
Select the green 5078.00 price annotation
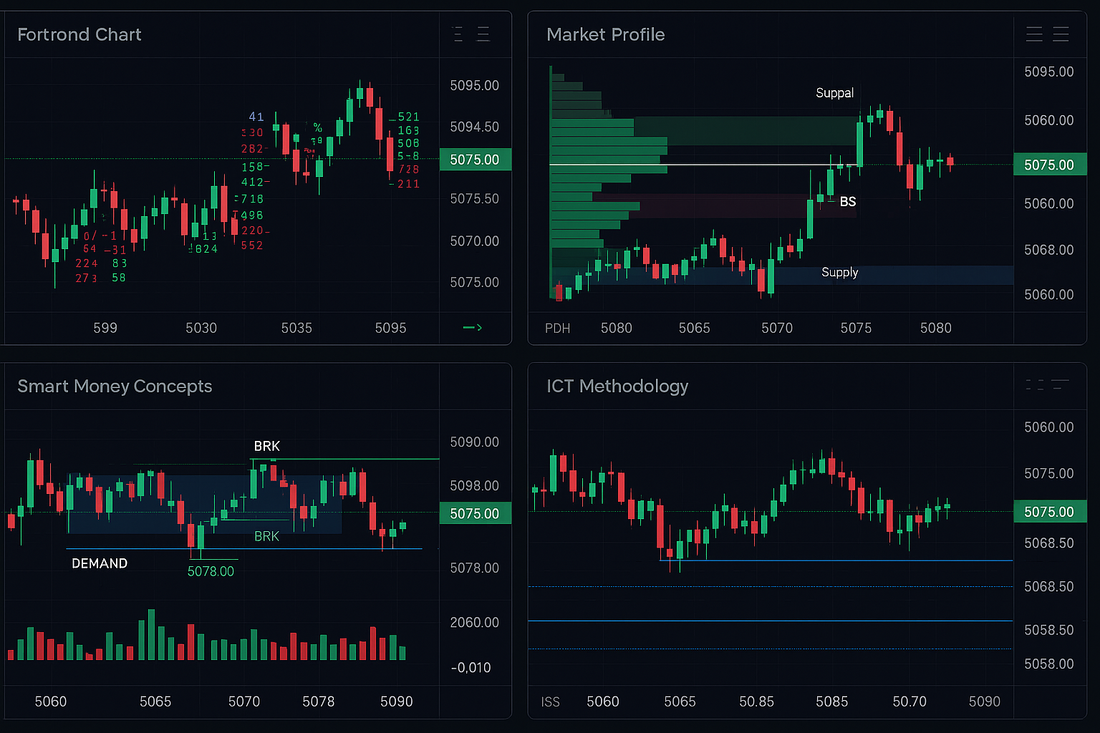[211, 571]
